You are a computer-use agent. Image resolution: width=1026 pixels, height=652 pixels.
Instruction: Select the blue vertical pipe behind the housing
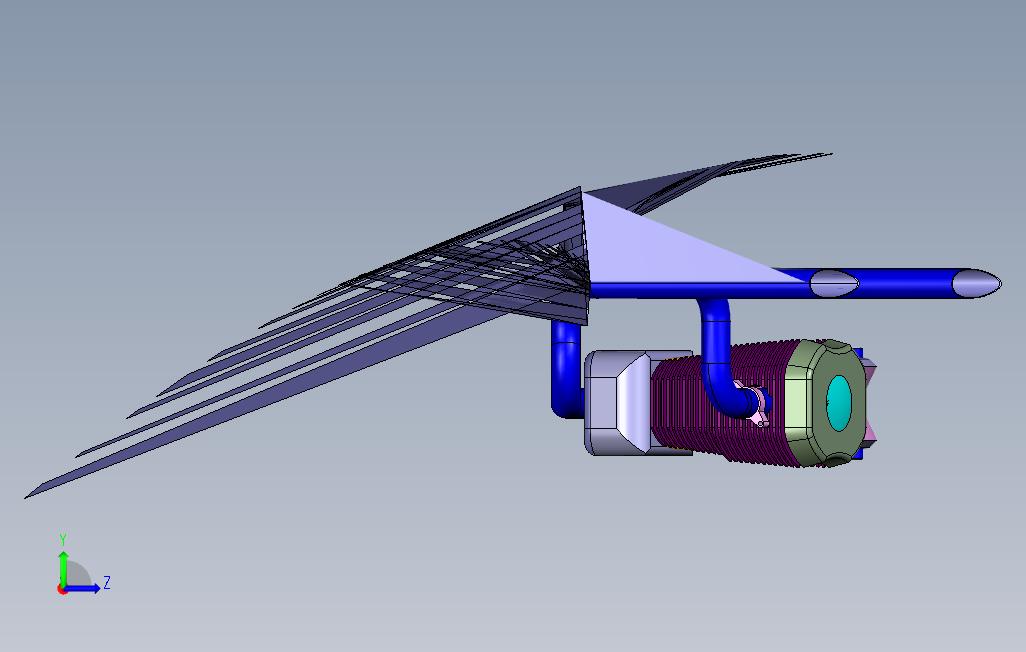click(x=566, y=370)
